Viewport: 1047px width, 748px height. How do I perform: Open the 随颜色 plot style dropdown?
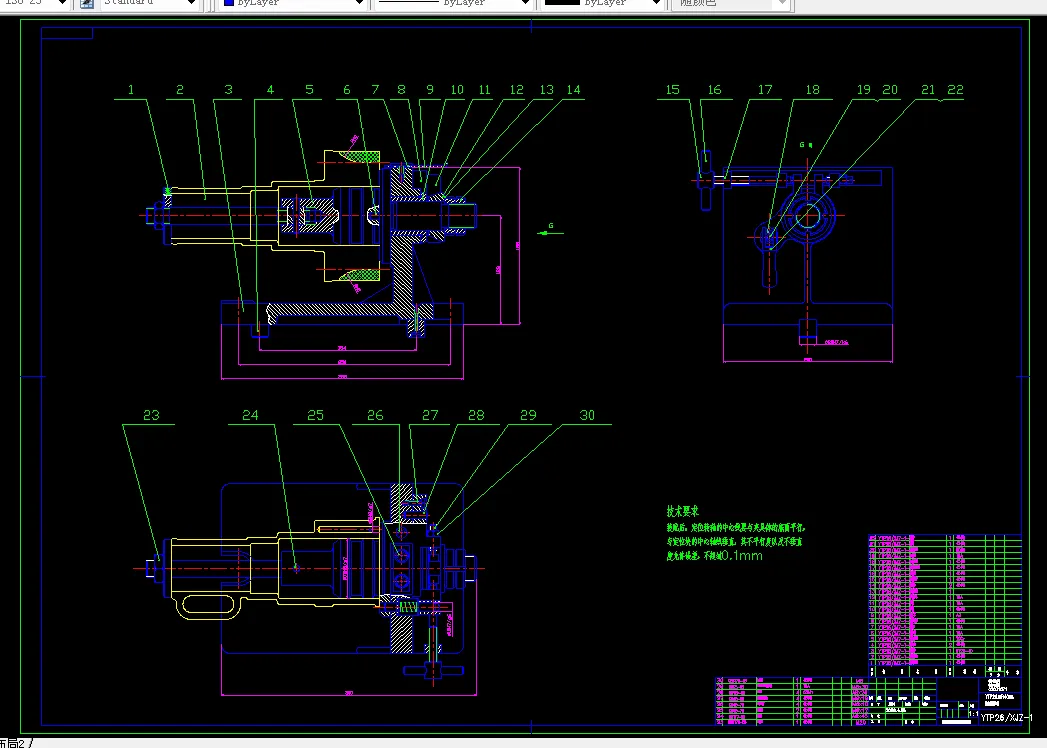click(783, 3)
